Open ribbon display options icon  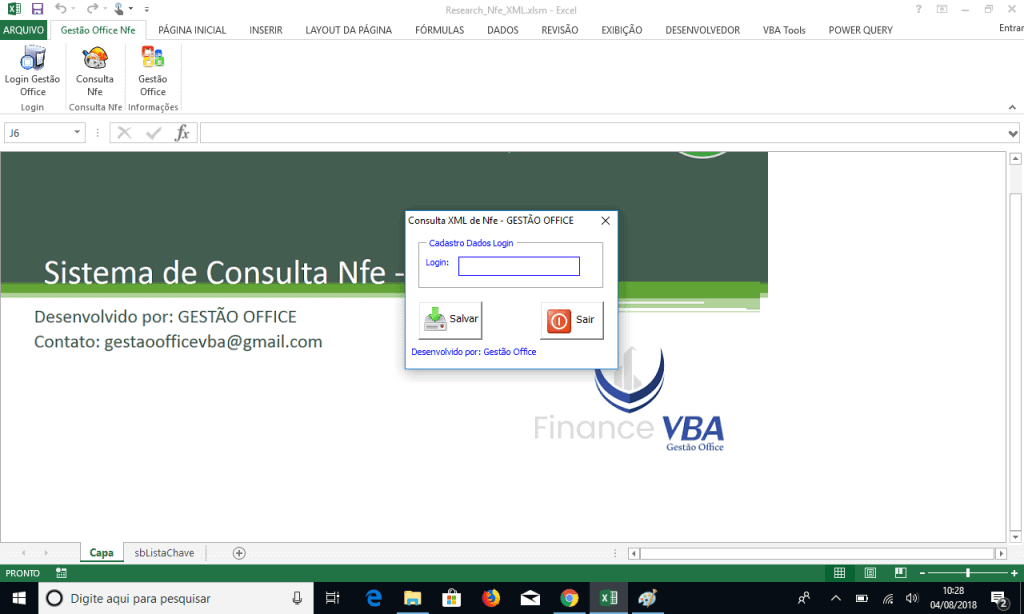[942, 9]
